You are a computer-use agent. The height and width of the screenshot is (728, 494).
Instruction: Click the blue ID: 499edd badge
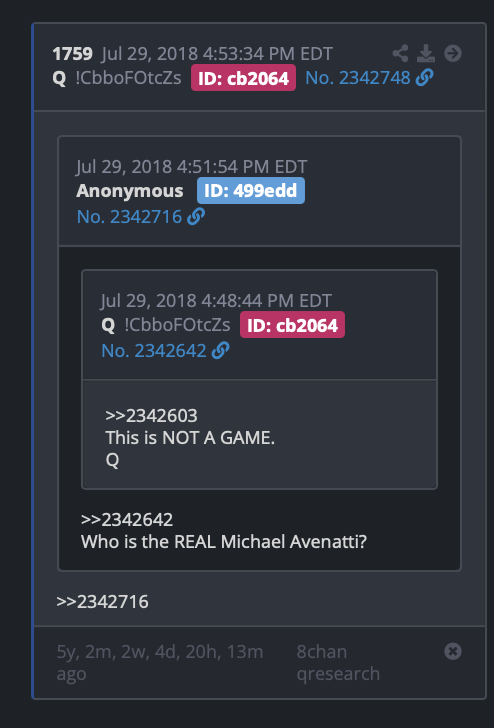click(x=251, y=191)
